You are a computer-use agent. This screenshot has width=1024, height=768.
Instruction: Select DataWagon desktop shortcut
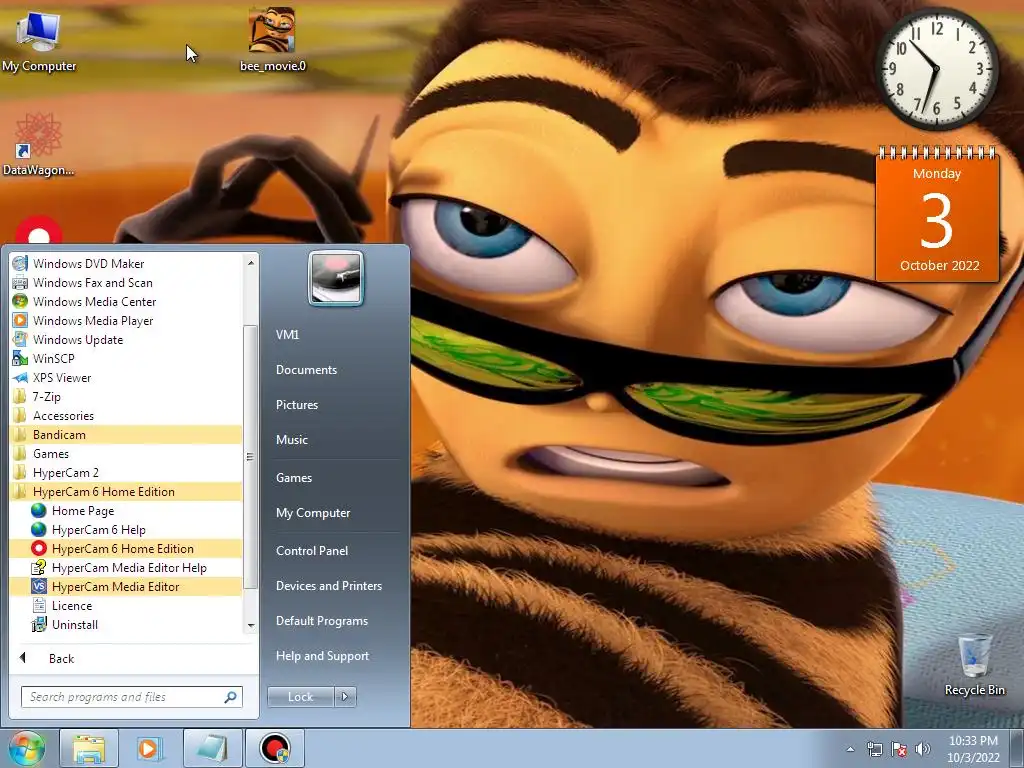pyautogui.click(x=38, y=144)
